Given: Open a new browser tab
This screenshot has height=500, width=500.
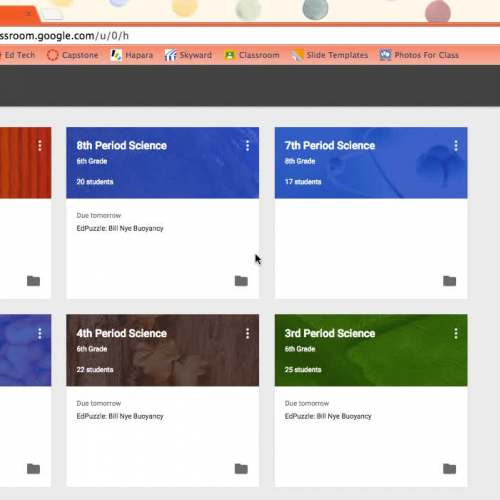Looking at the screenshot, I should click(53, 14).
